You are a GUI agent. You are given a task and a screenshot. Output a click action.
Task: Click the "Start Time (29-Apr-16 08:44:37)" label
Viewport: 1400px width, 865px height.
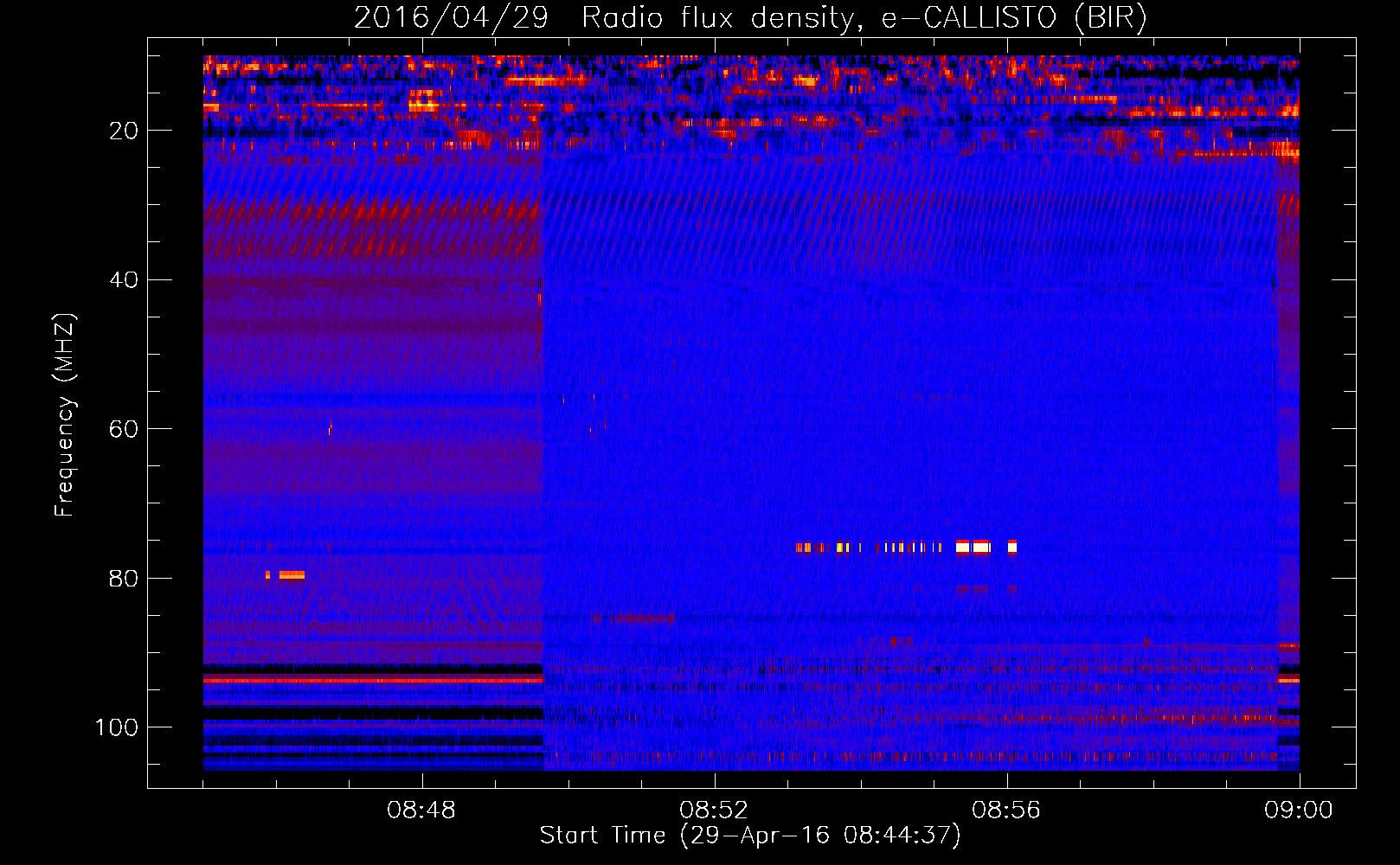click(x=750, y=836)
